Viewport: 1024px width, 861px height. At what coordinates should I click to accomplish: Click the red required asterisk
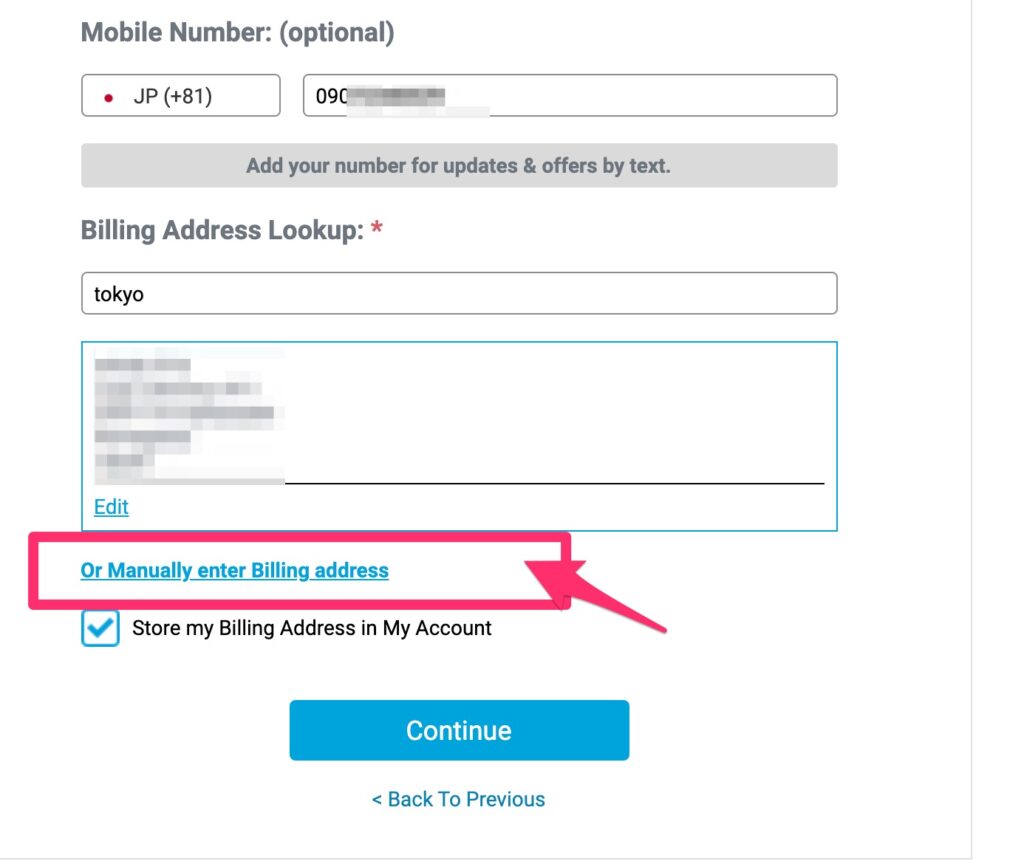377,231
